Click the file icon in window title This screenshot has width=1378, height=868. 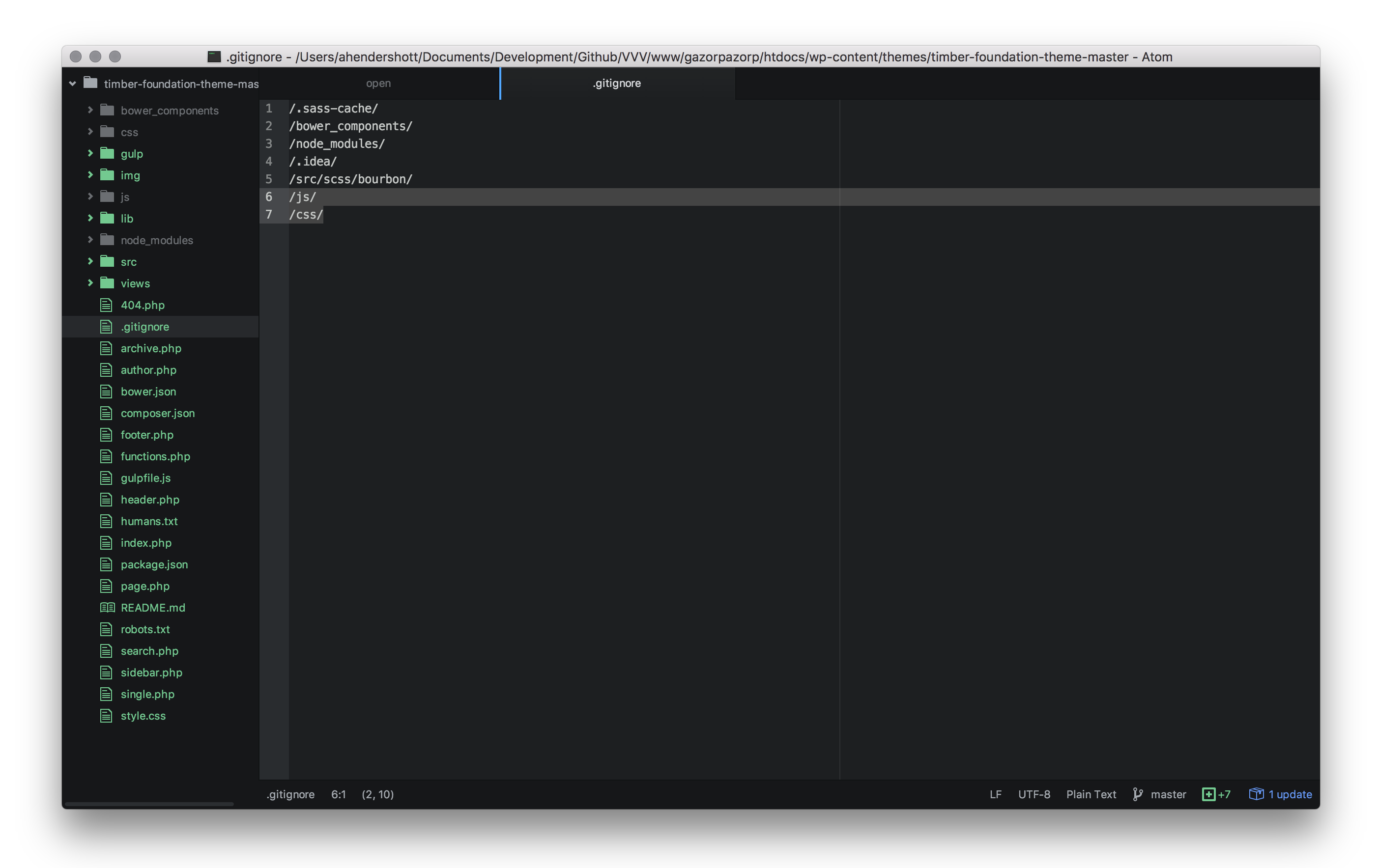tap(214, 56)
